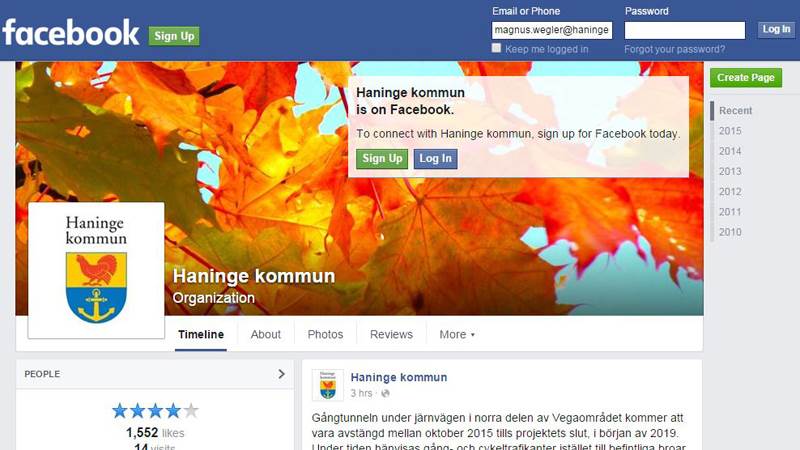Click the star rating icons
The image size is (800, 450).
pos(155,410)
